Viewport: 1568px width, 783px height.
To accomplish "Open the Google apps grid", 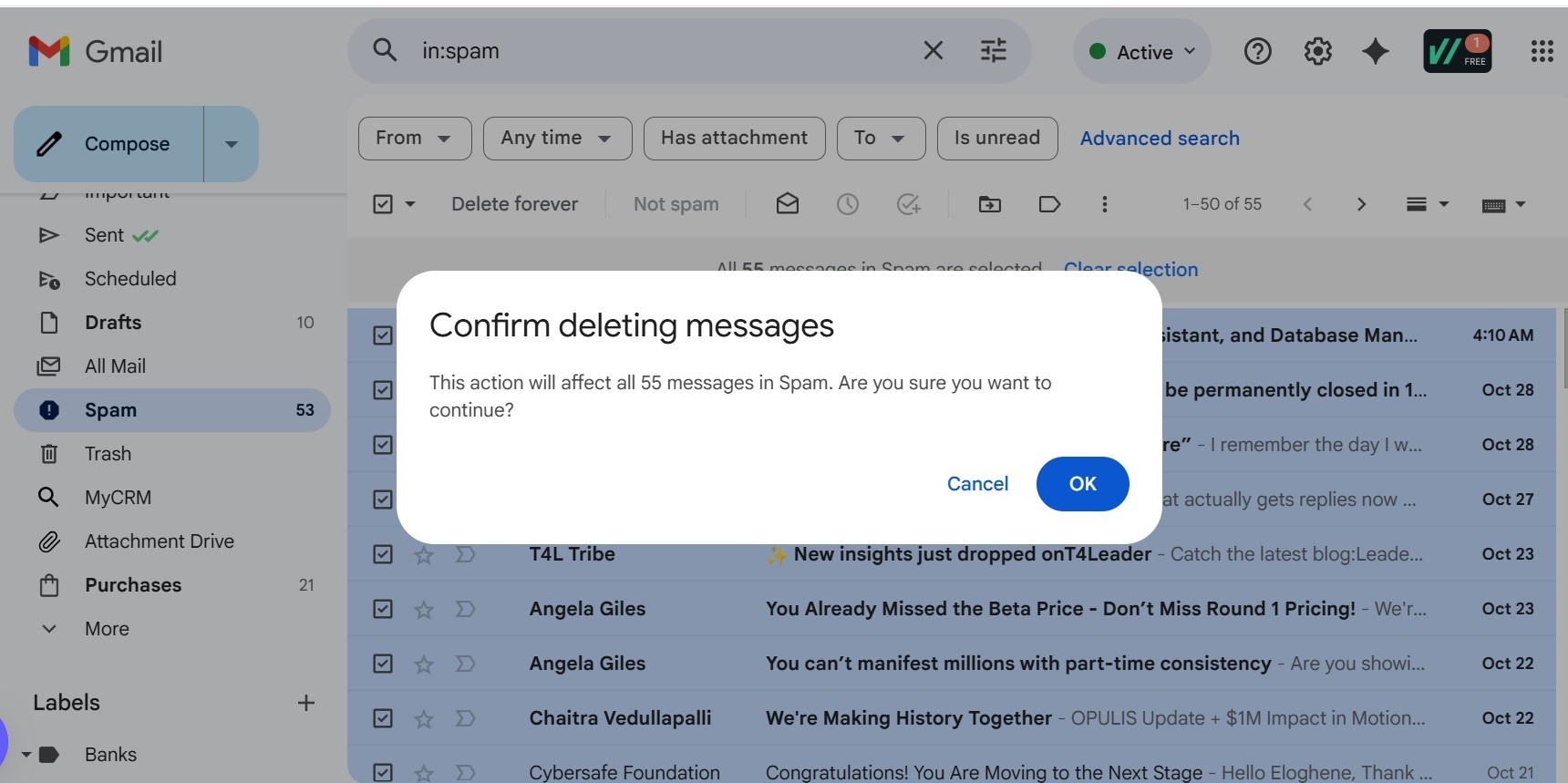I will [1542, 52].
